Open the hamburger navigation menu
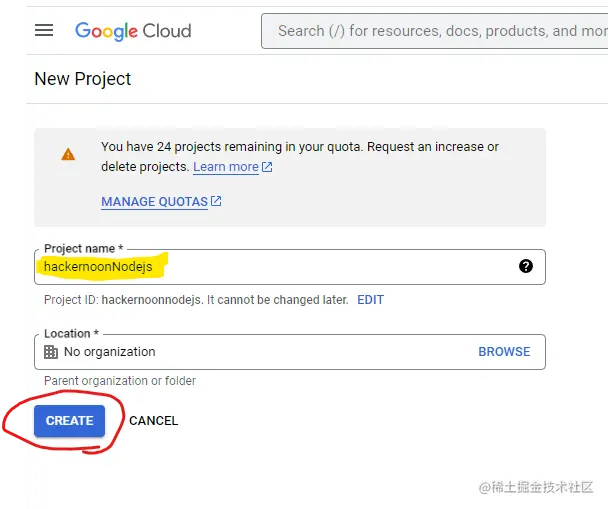This screenshot has height=509, width=608. [x=44, y=30]
